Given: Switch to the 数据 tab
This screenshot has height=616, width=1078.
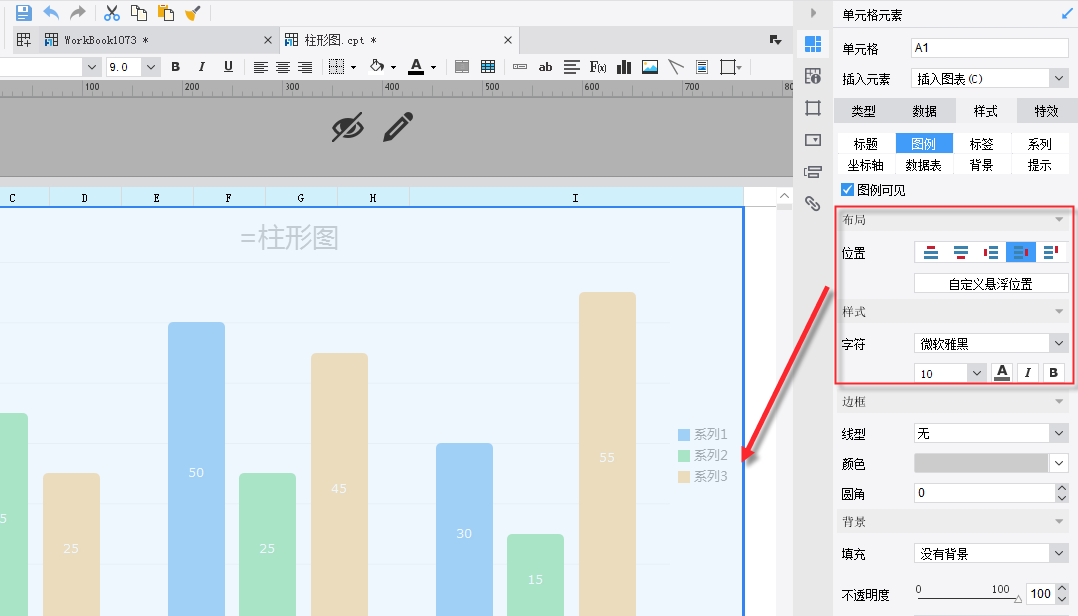Looking at the screenshot, I should [925, 111].
